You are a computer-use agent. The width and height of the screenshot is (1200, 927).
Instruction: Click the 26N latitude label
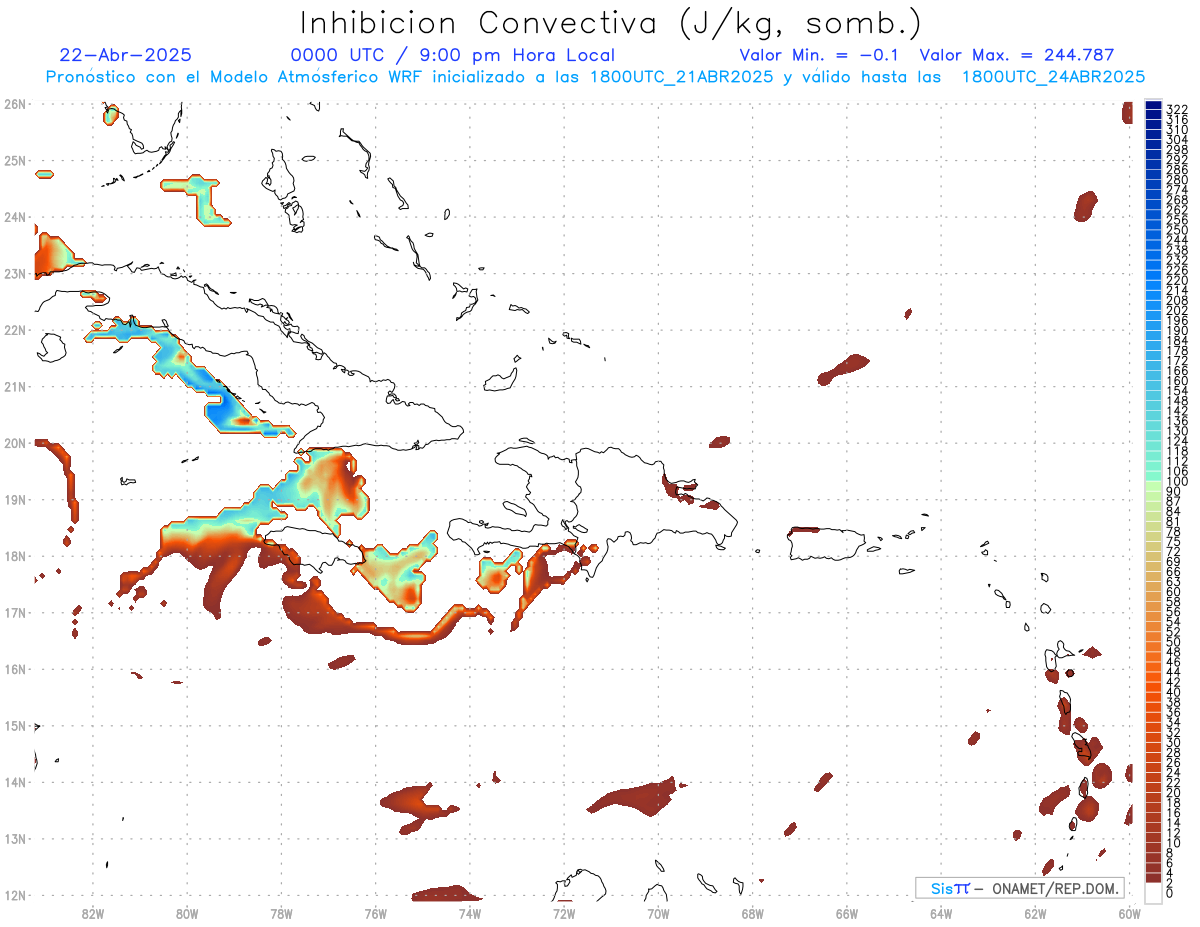tap(14, 104)
